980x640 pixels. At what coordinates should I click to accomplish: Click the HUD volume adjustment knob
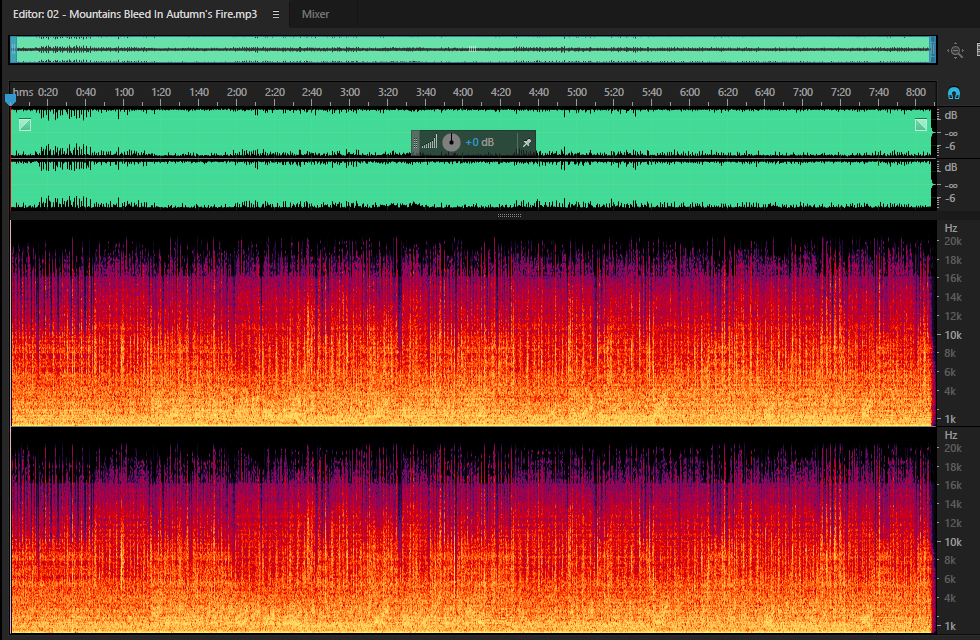tap(451, 142)
